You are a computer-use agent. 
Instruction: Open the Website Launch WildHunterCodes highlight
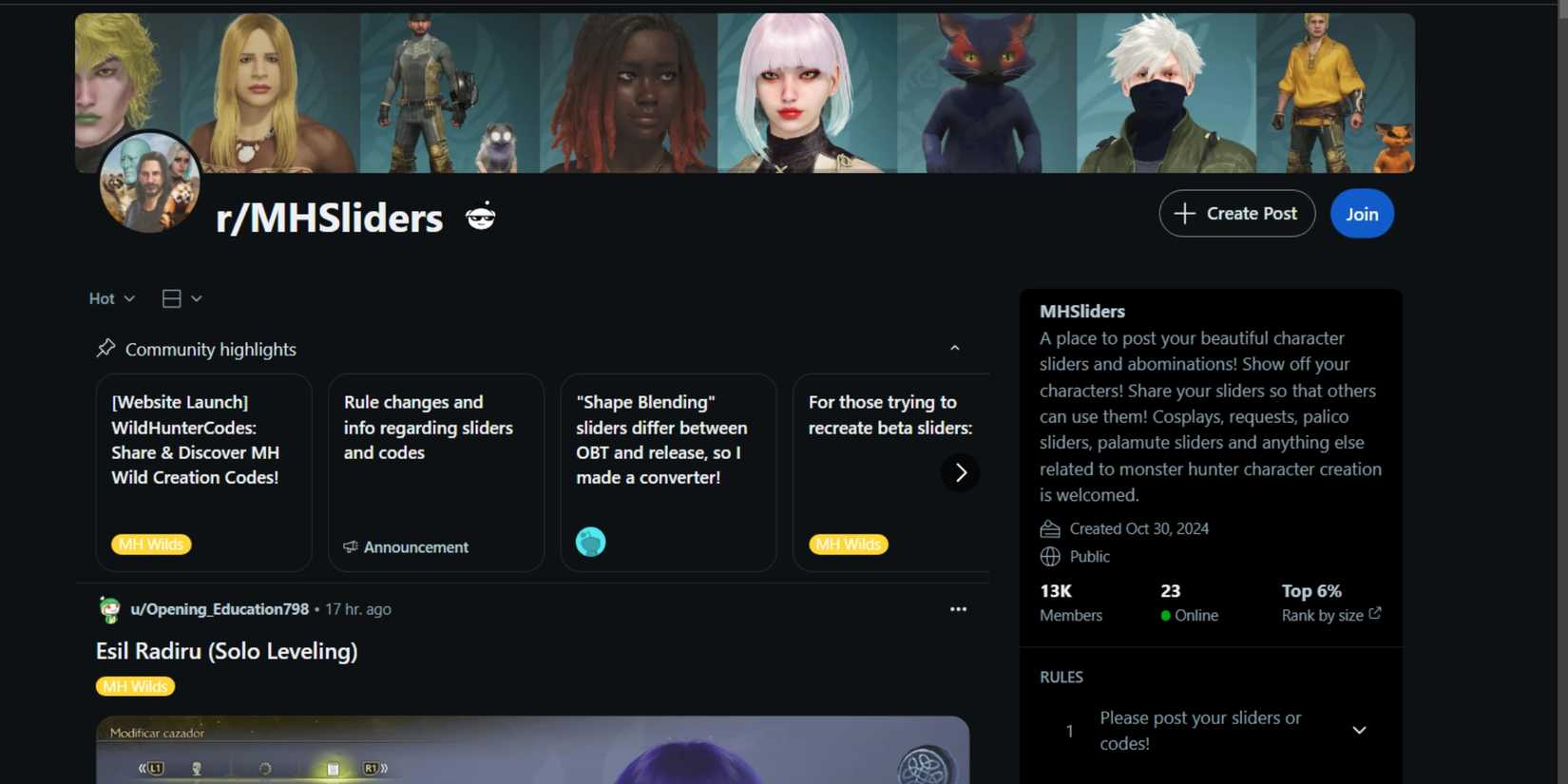coord(203,472)
